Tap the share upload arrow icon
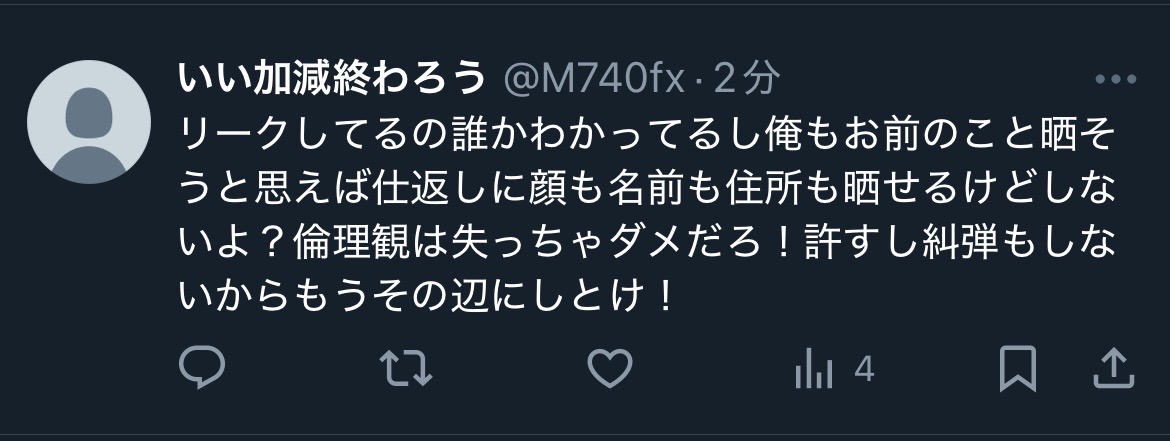 (1113, 369)
